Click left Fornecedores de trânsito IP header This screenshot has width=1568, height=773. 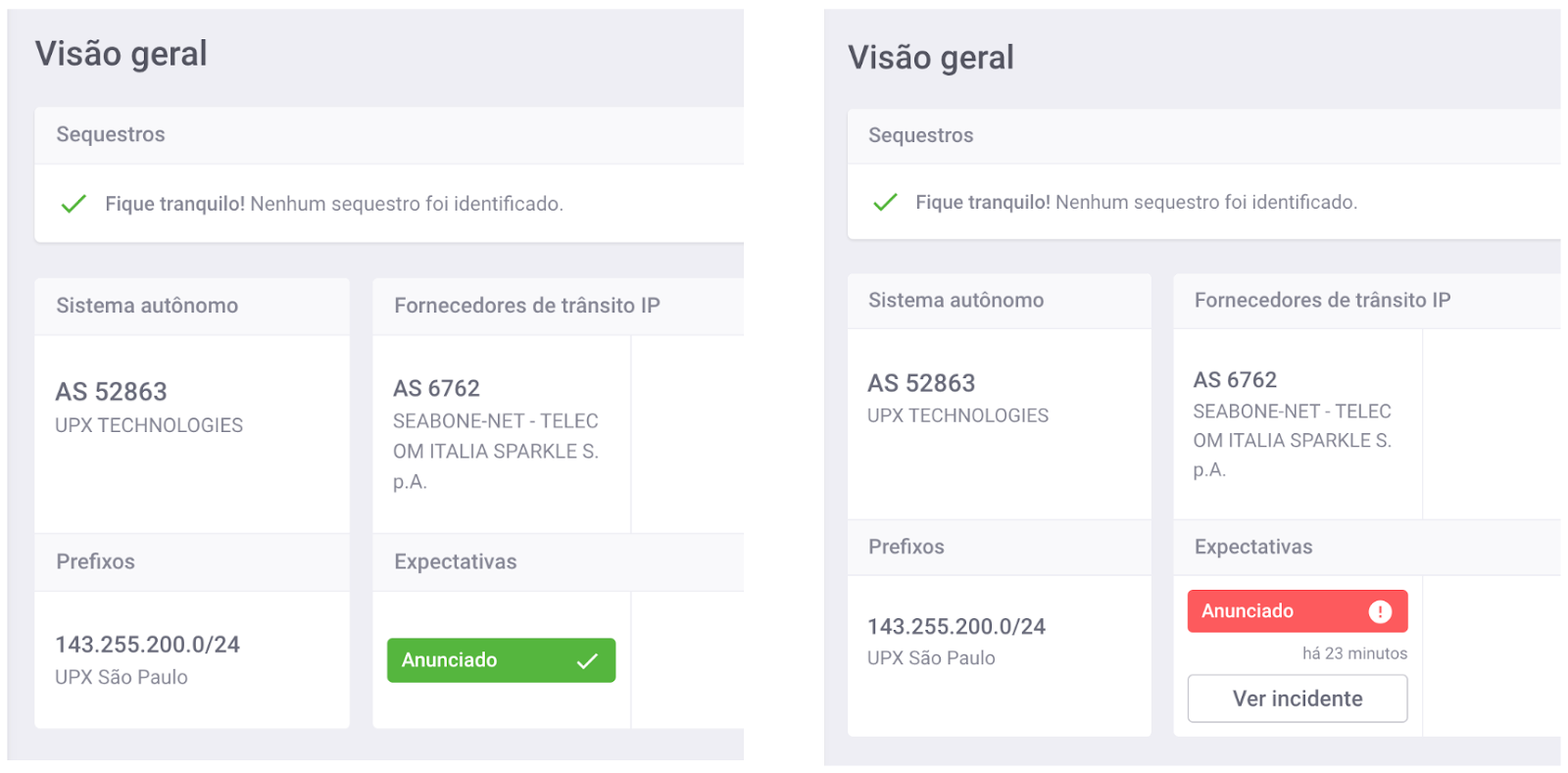(527, 306)
